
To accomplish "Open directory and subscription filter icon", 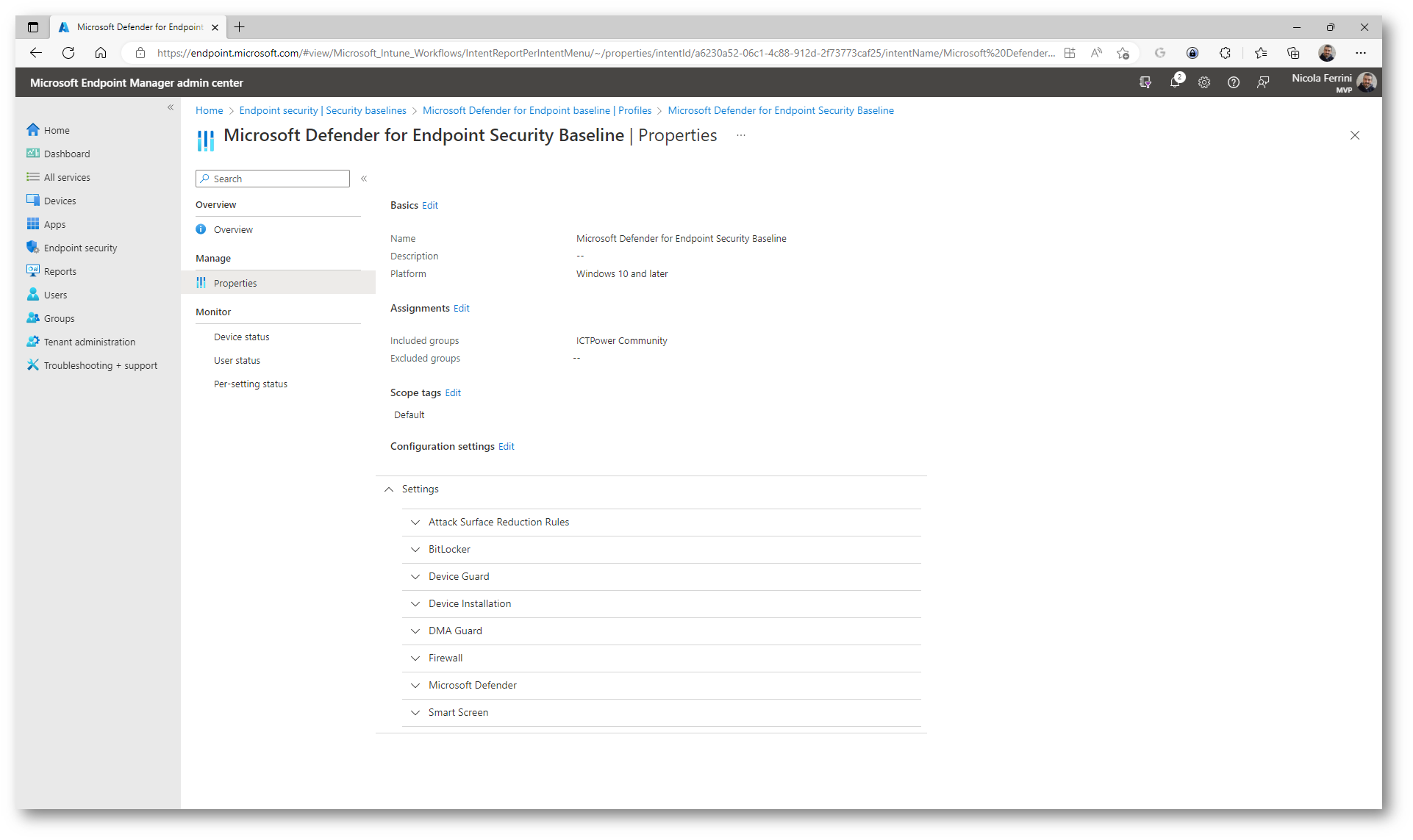I will (x=1145, y=82).
